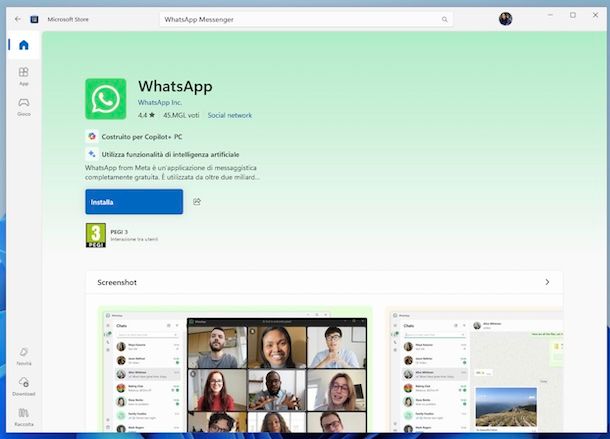Open the Raccolta library section
The width and height of the screenshot is (610, 439).
click(24, 417)
